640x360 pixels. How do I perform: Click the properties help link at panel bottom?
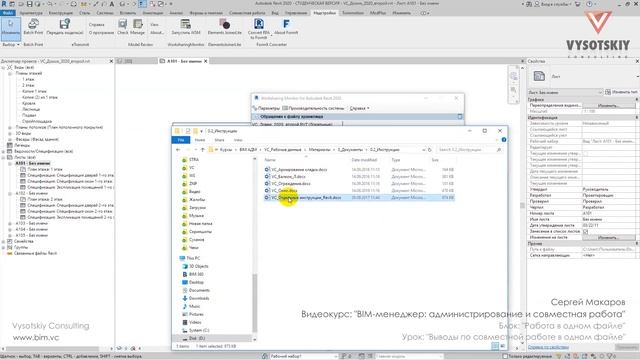(548, 347)
